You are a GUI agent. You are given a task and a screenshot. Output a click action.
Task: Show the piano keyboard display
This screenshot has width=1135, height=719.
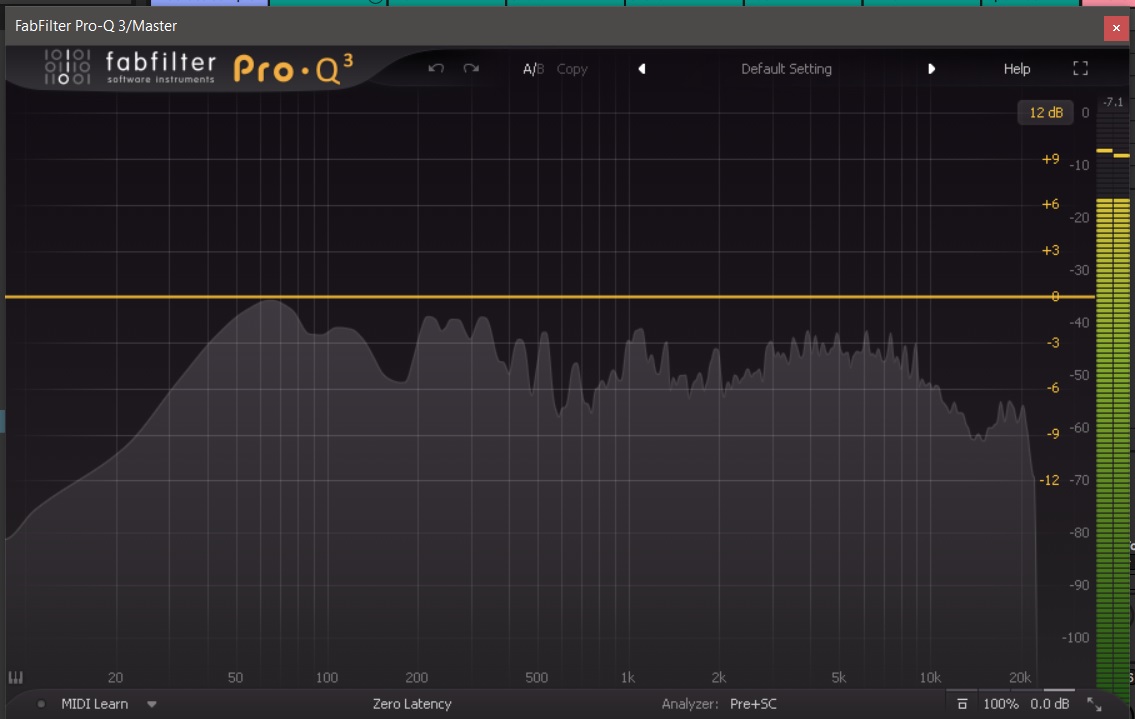click(x=15, y=678)
